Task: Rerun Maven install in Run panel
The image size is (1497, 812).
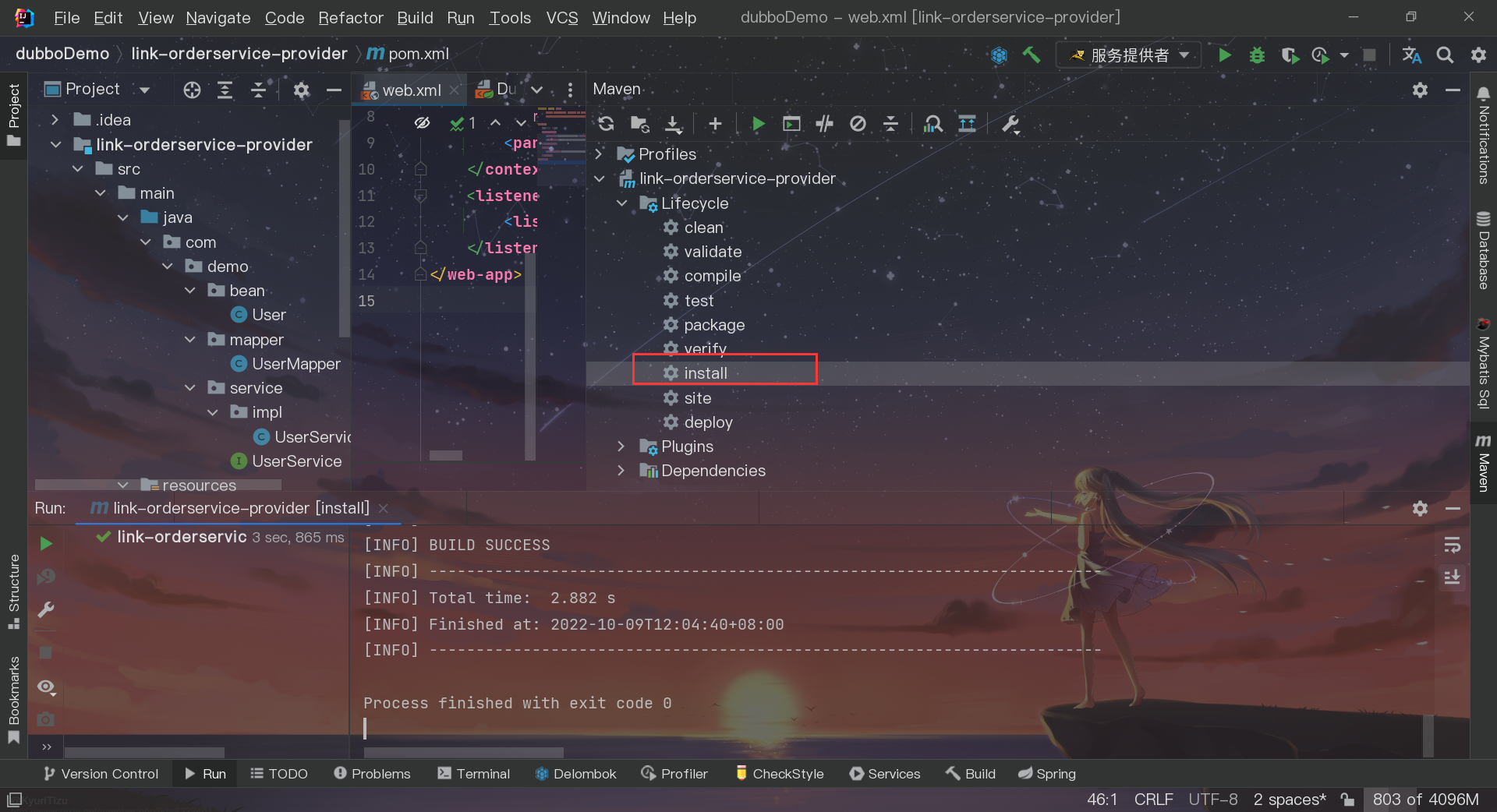Action: pos(46,543)
